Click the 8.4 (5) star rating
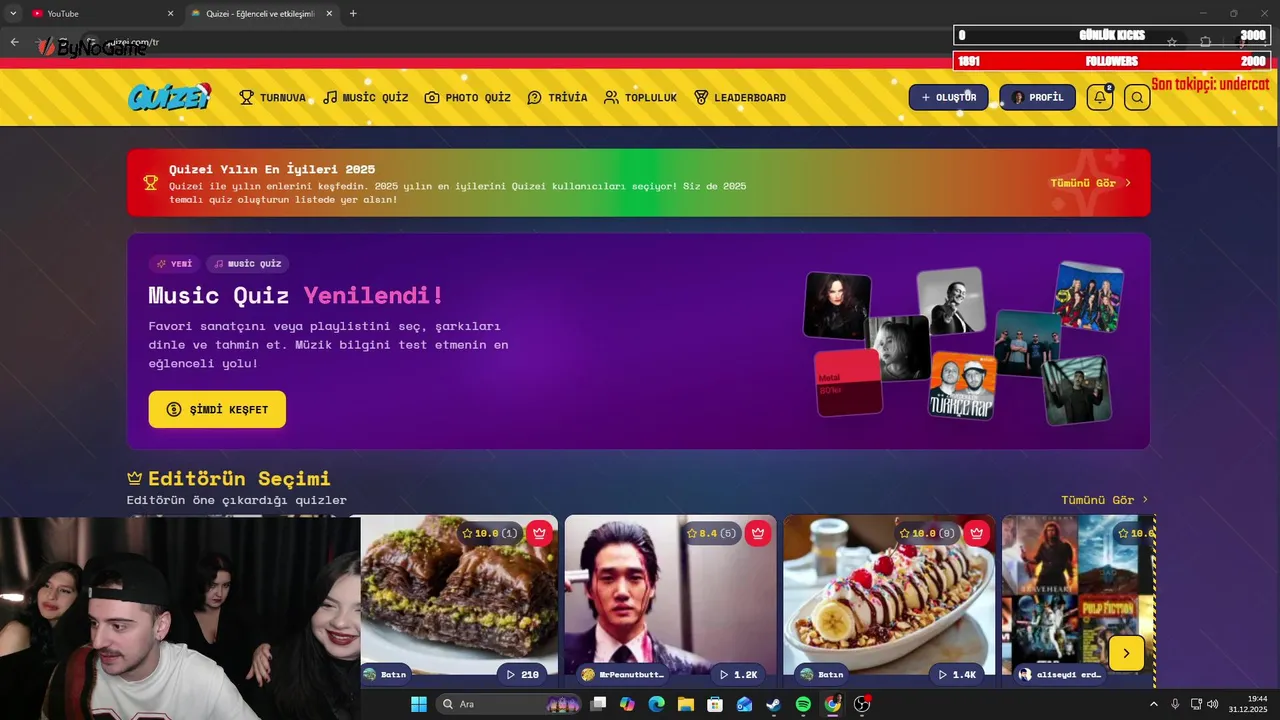 coord(711,533)
